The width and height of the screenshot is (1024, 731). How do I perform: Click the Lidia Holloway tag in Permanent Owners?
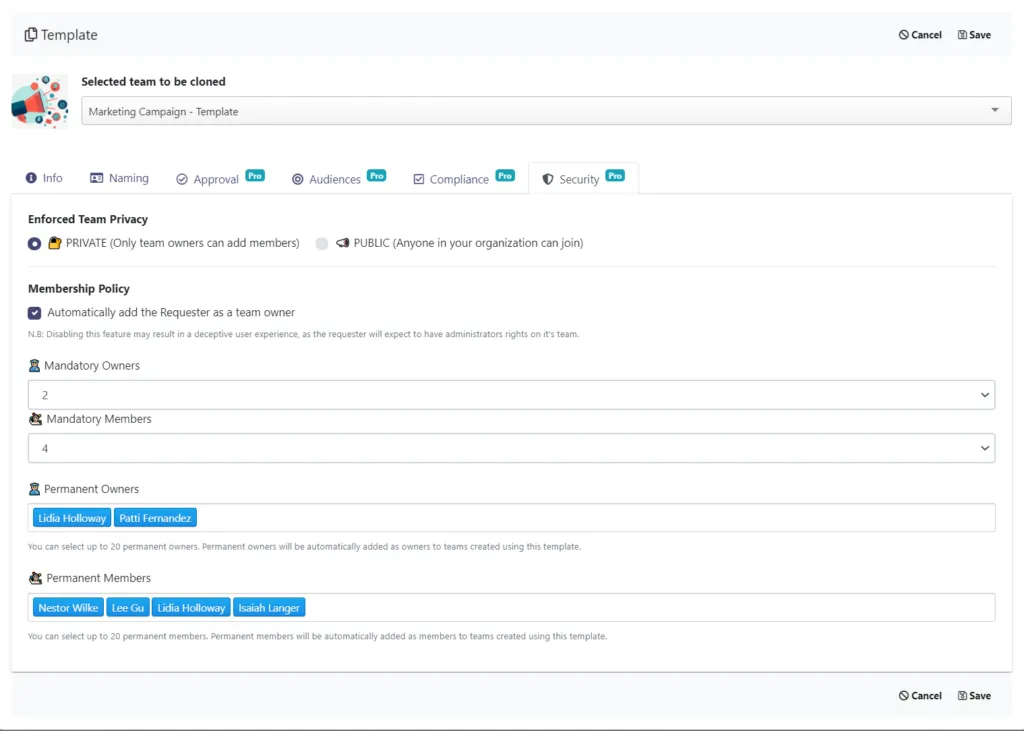(x=72, y=518)
